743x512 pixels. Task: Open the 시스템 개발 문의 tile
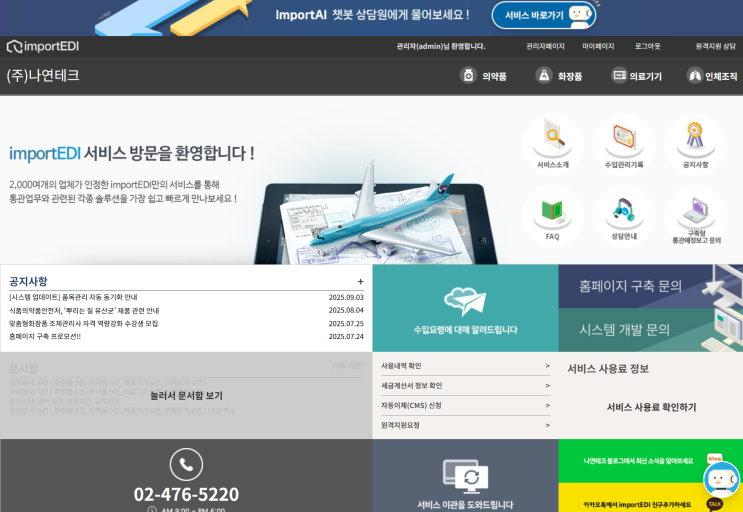pyautogui.click(x=651, y=330)
